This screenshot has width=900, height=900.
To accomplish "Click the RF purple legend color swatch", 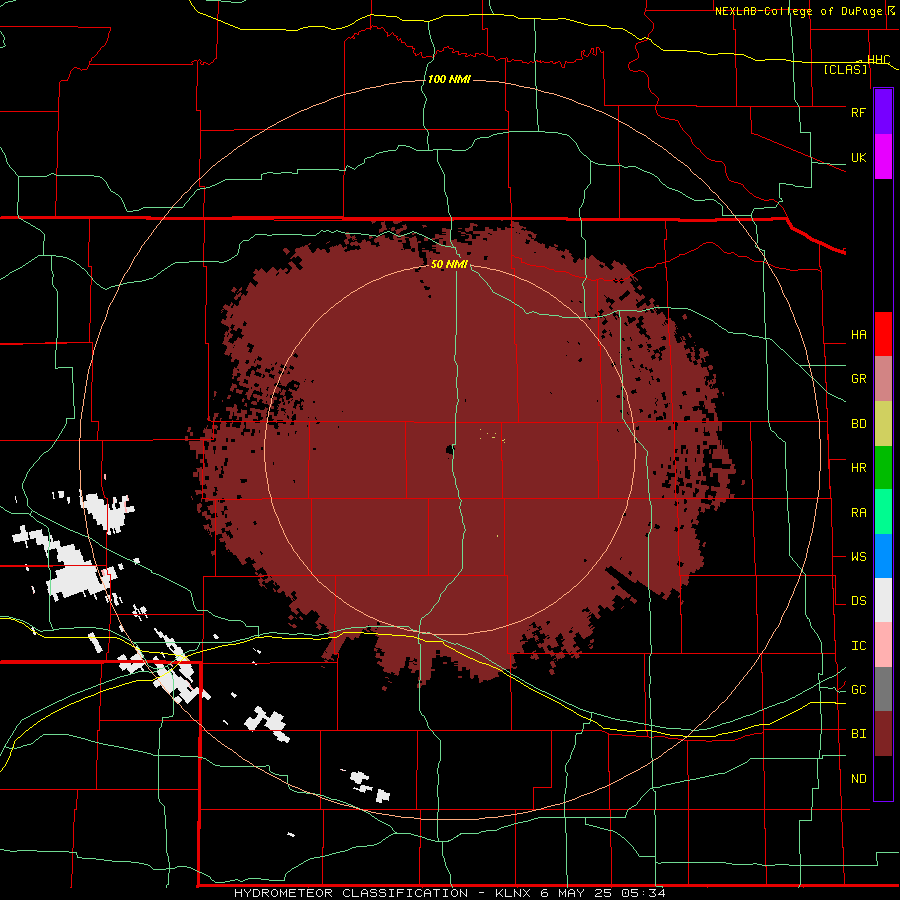I will click(883, 112).
